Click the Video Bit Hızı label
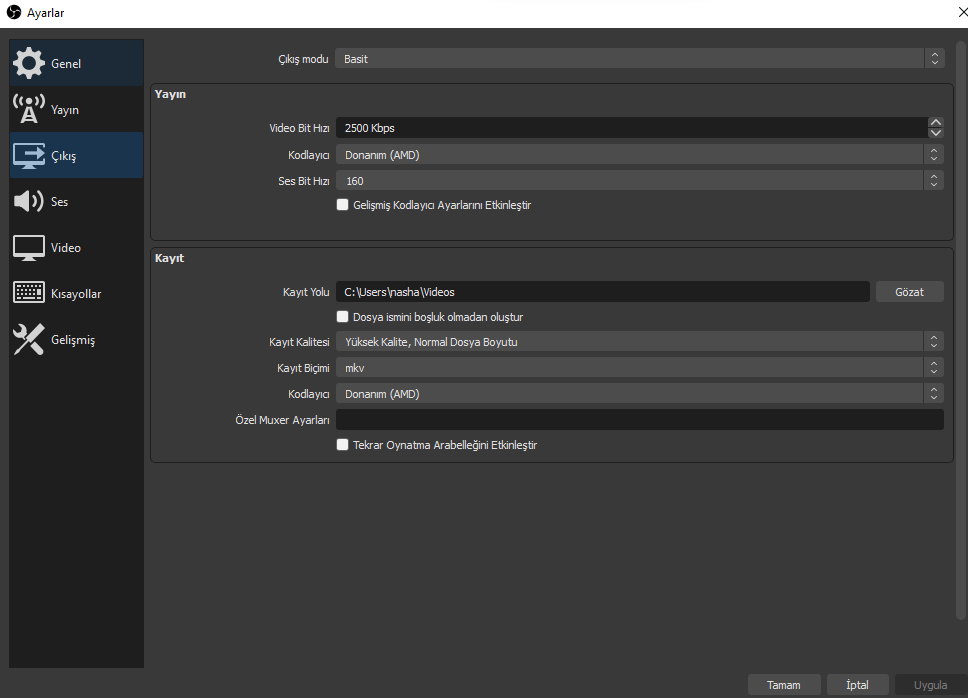 point(299,128)
